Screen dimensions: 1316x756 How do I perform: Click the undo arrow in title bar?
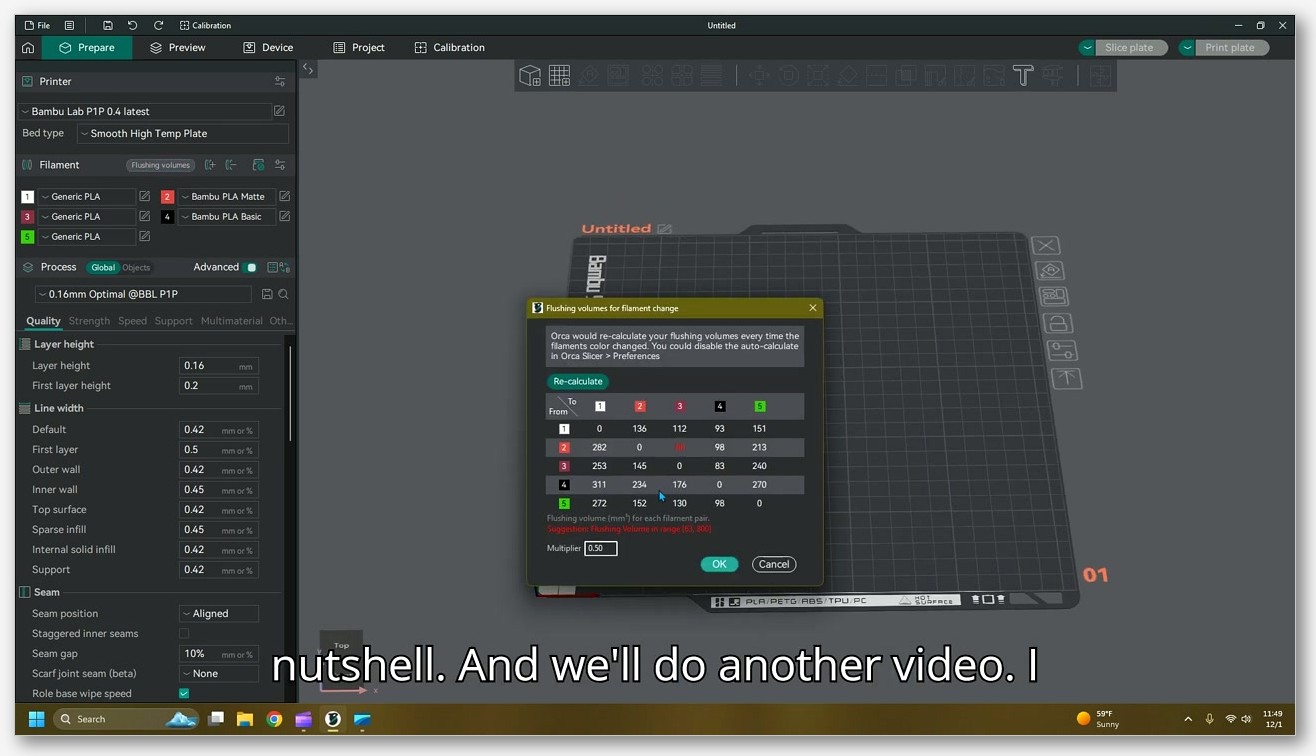[132, 25]
